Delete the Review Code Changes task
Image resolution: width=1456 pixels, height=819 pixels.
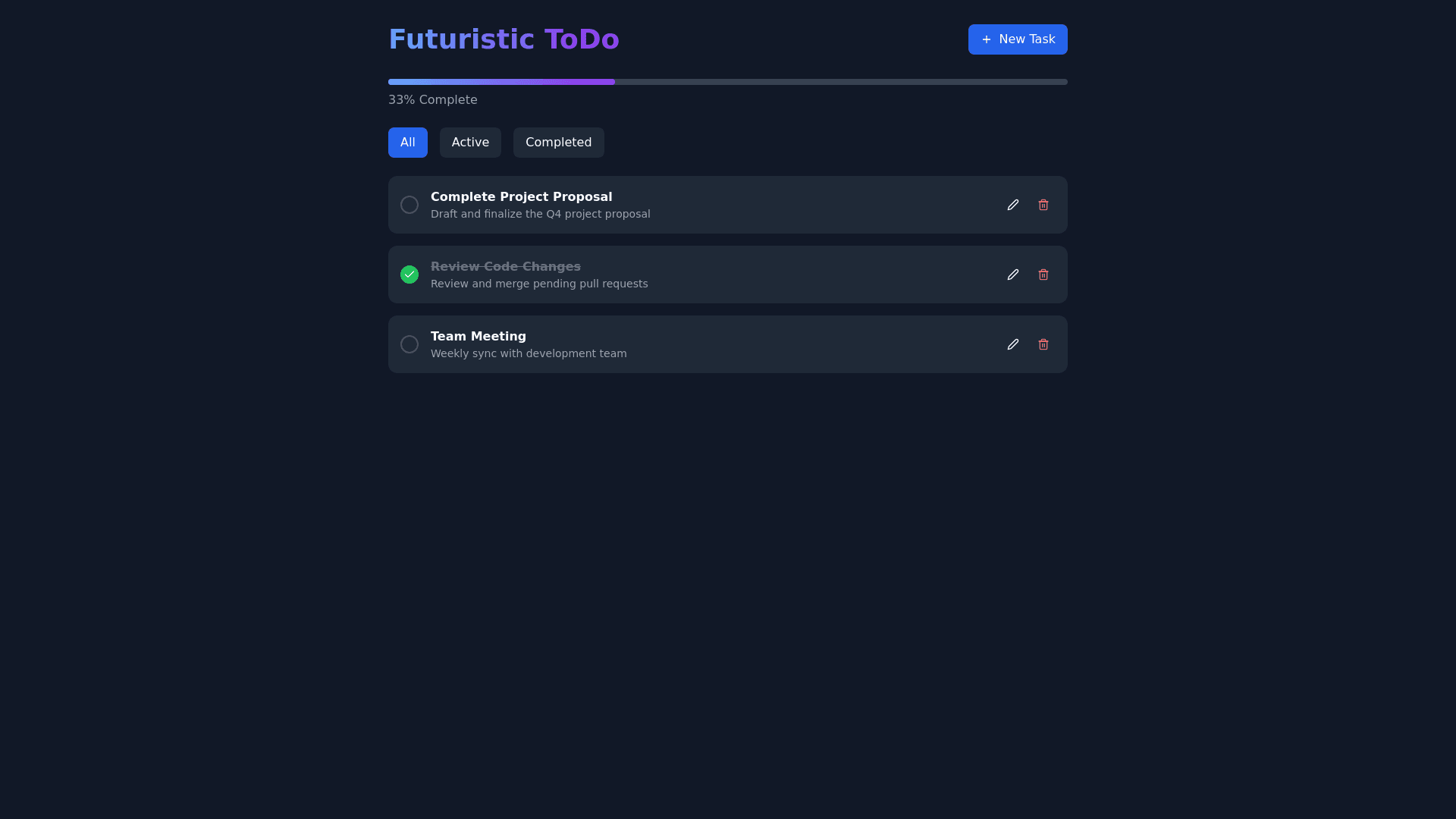[x=1043, y=275]
